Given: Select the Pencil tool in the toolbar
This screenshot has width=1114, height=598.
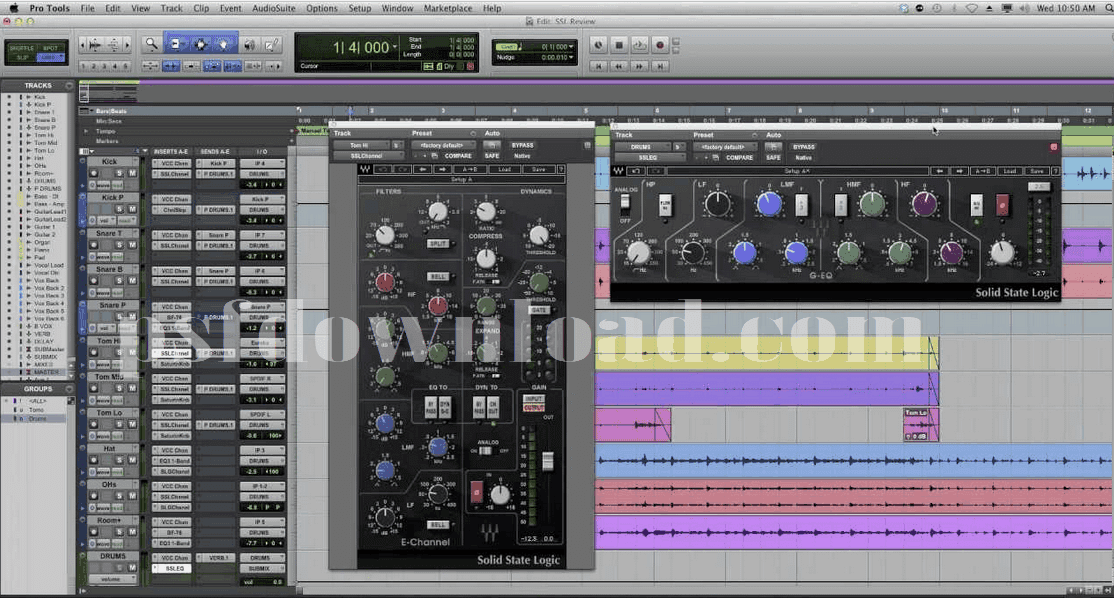Looking at the screenshot, I should point(271,45).
